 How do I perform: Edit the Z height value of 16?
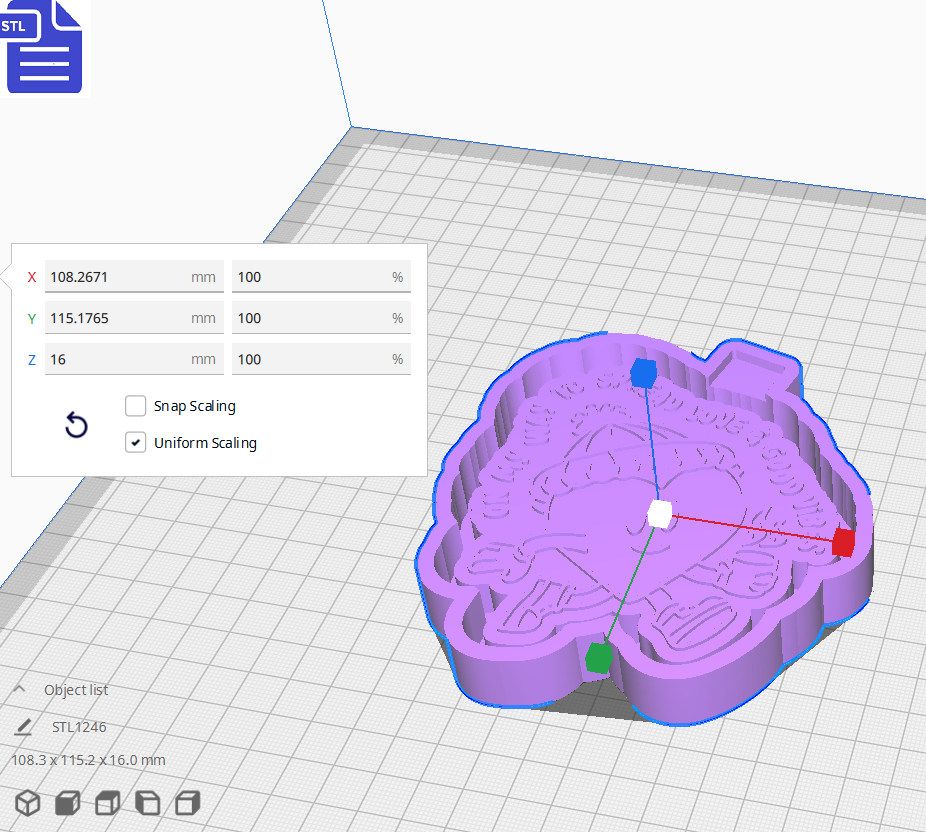click(134, 359)
